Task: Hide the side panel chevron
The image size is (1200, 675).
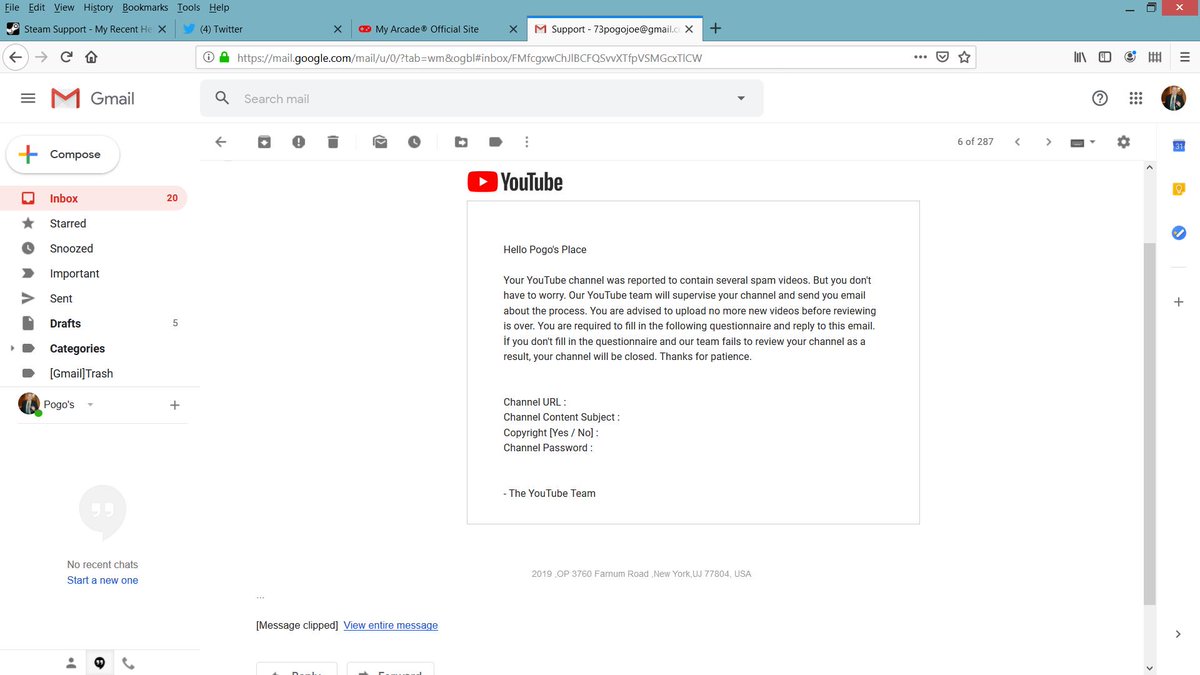Action: [x=1178, y=634]
